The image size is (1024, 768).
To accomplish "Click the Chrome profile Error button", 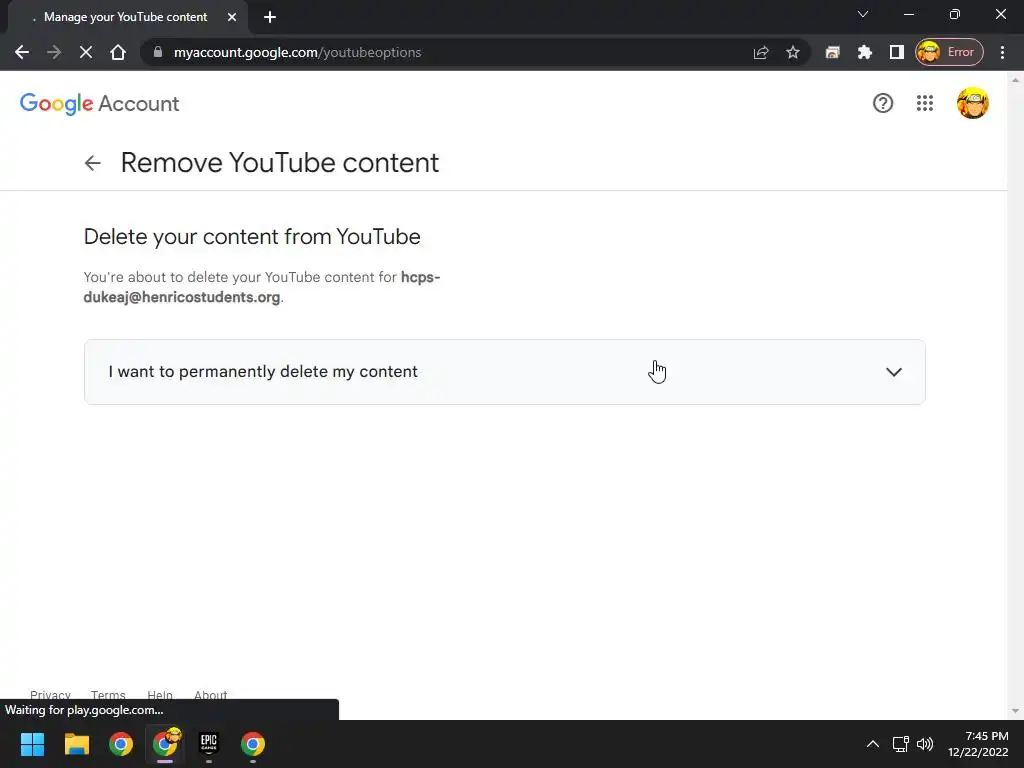I will [x=949, y=52].
